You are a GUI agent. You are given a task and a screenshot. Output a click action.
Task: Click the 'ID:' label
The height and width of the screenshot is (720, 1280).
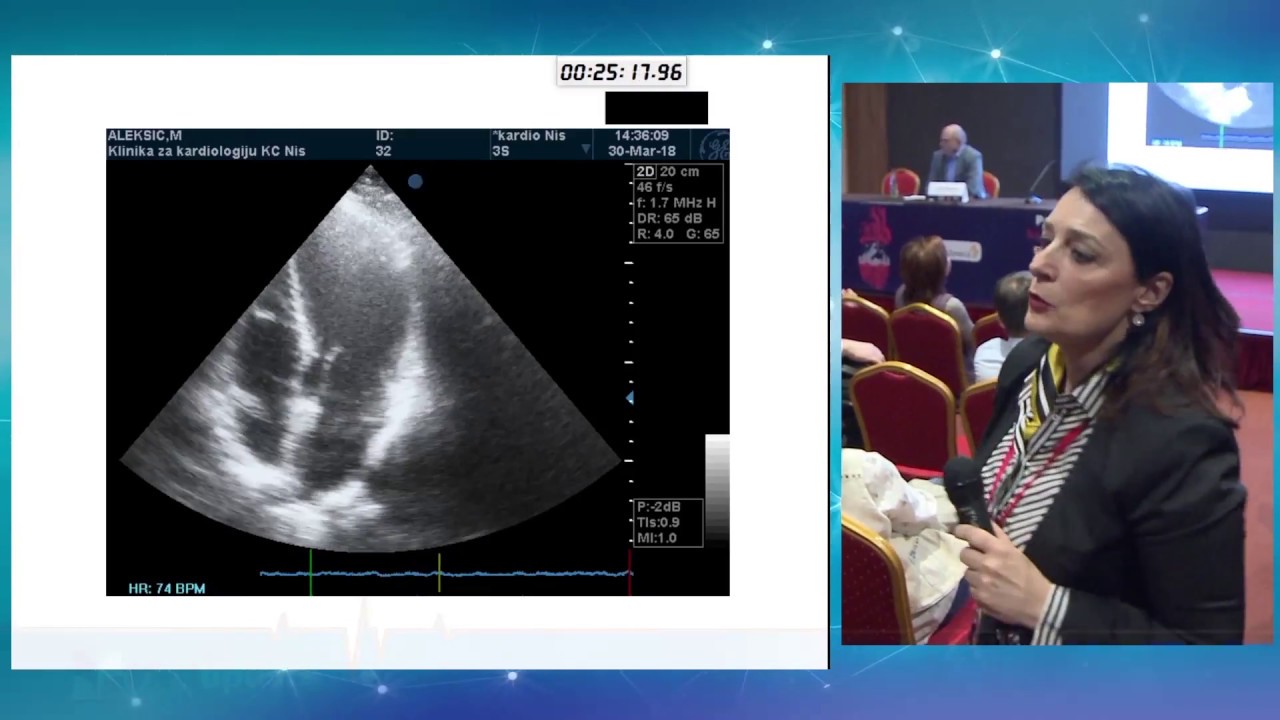[x=385, y=136]
